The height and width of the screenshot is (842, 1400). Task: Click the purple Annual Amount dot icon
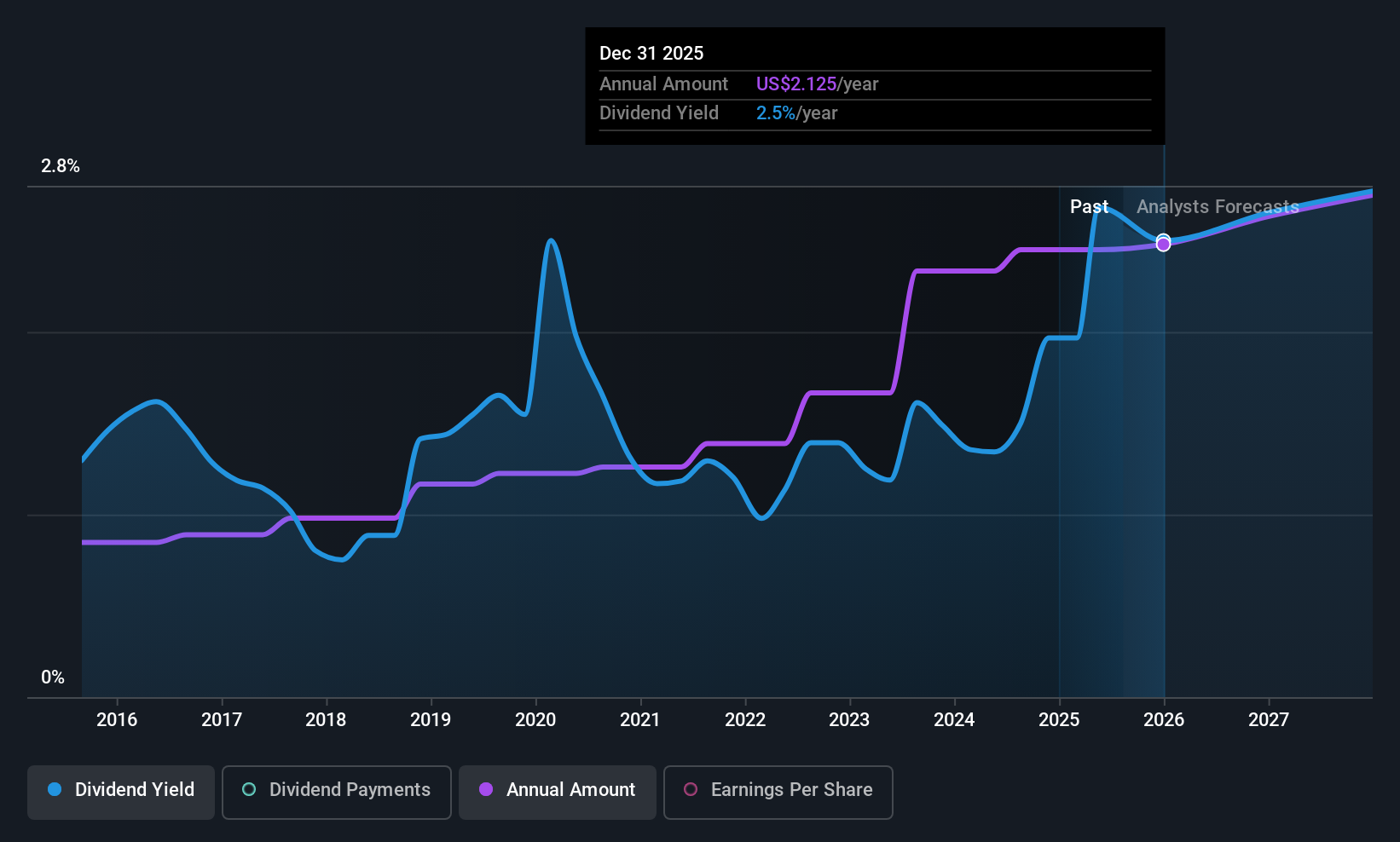[x=486, y=790]
